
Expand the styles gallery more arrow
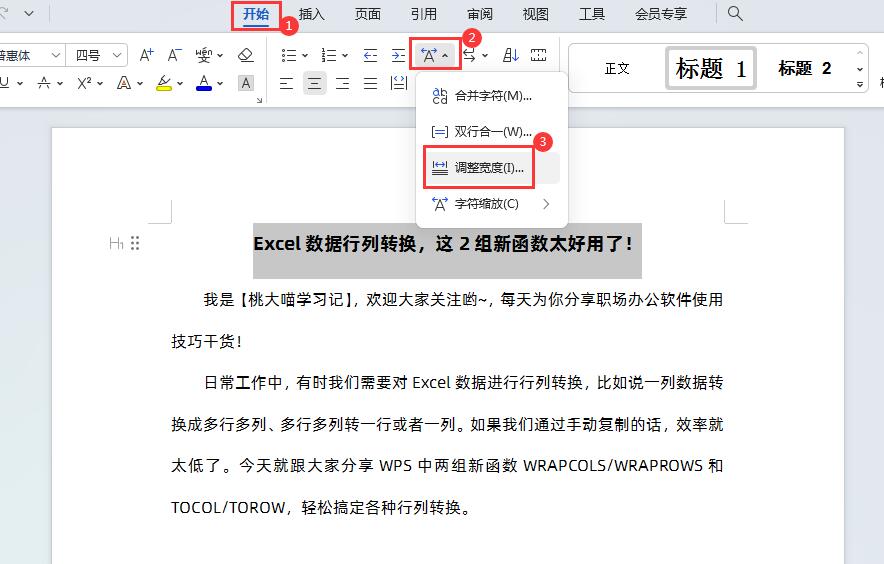click(x=860, y=83)
